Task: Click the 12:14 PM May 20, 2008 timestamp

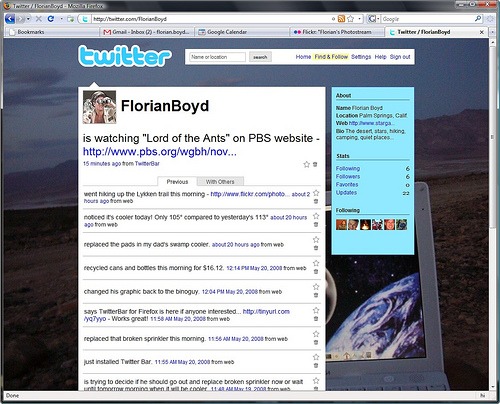Action: (254, 268)
